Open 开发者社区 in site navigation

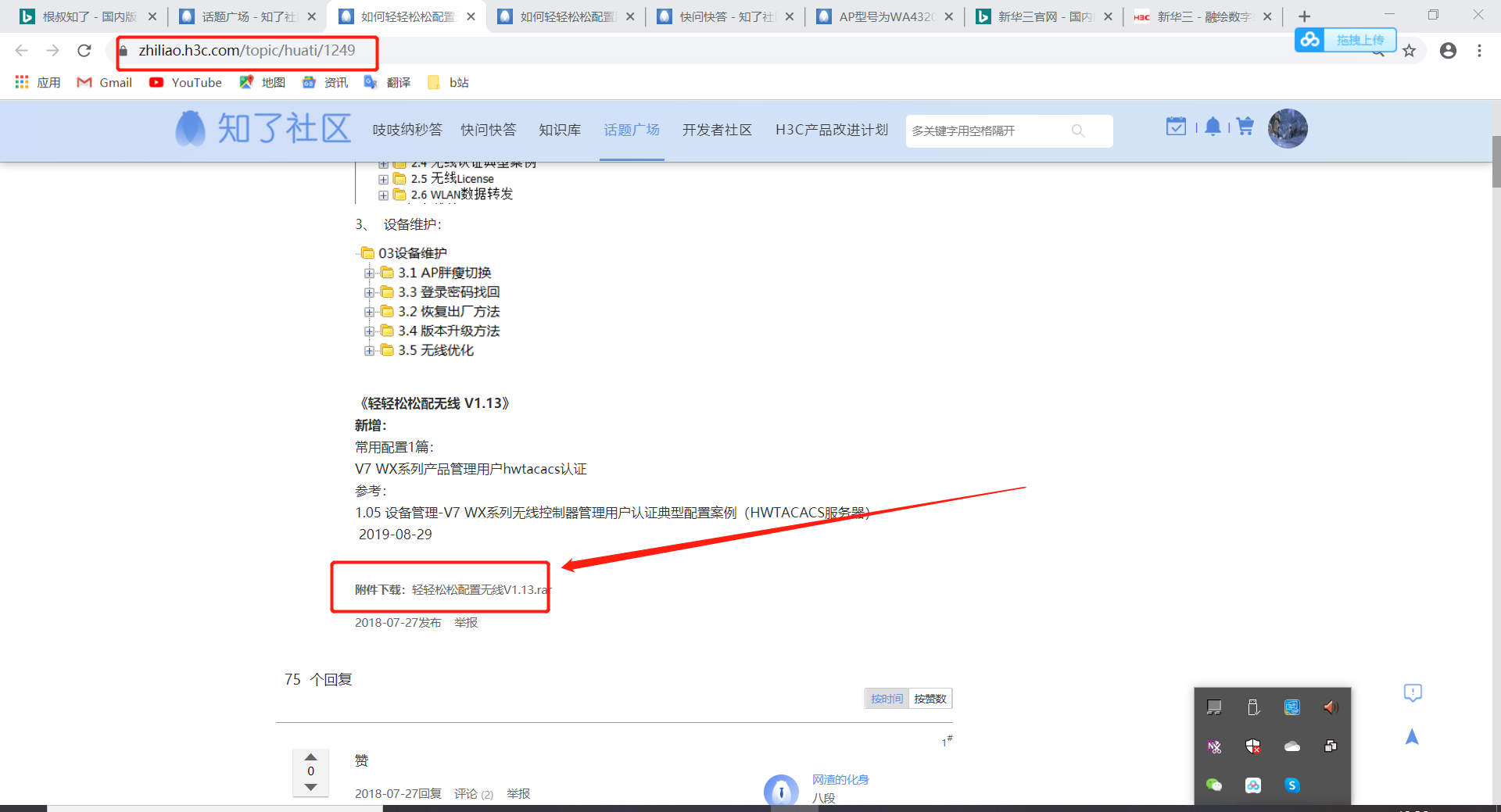pos(717,130)
